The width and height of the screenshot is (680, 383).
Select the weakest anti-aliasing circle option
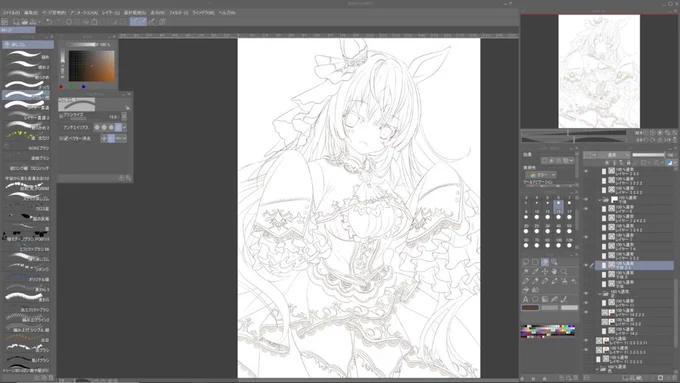[x=97, y=128]
